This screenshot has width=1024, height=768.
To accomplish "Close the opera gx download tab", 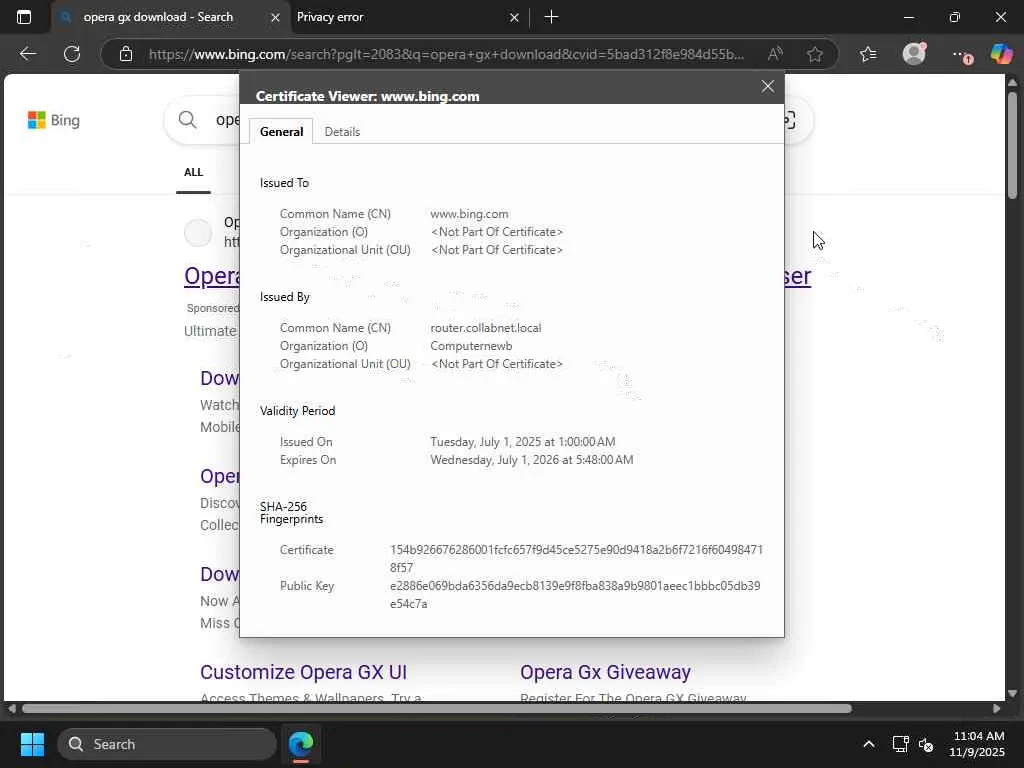I will 275,18.
